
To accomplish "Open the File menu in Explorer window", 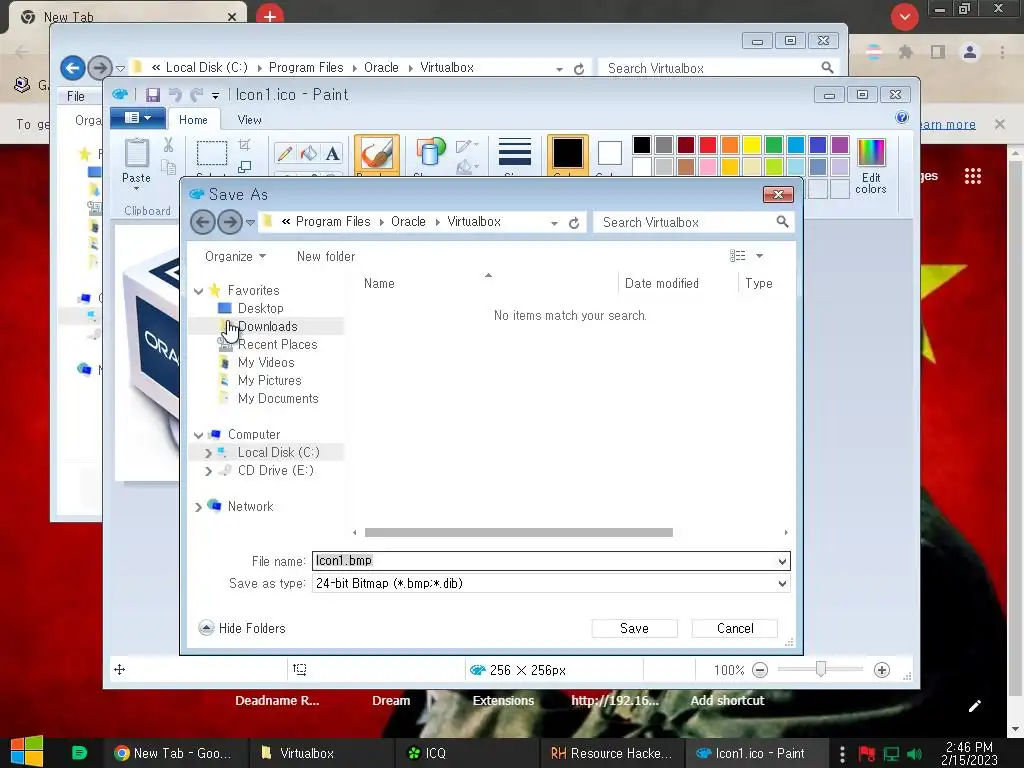I will pyautogui.click(x=76, y=97).
